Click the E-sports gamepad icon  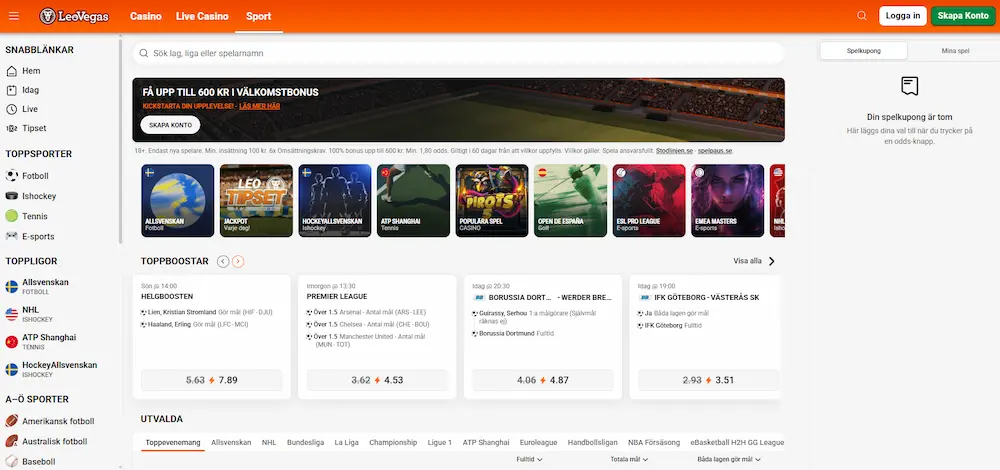click(11, 236)
